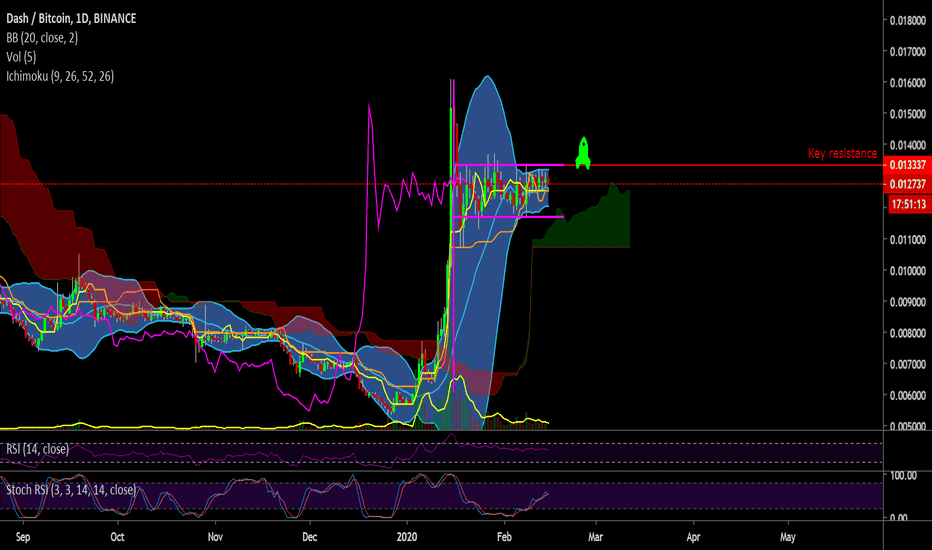Click the 0.010000 price axis value
The image size is (932, 550).
(x=908, y=271)
